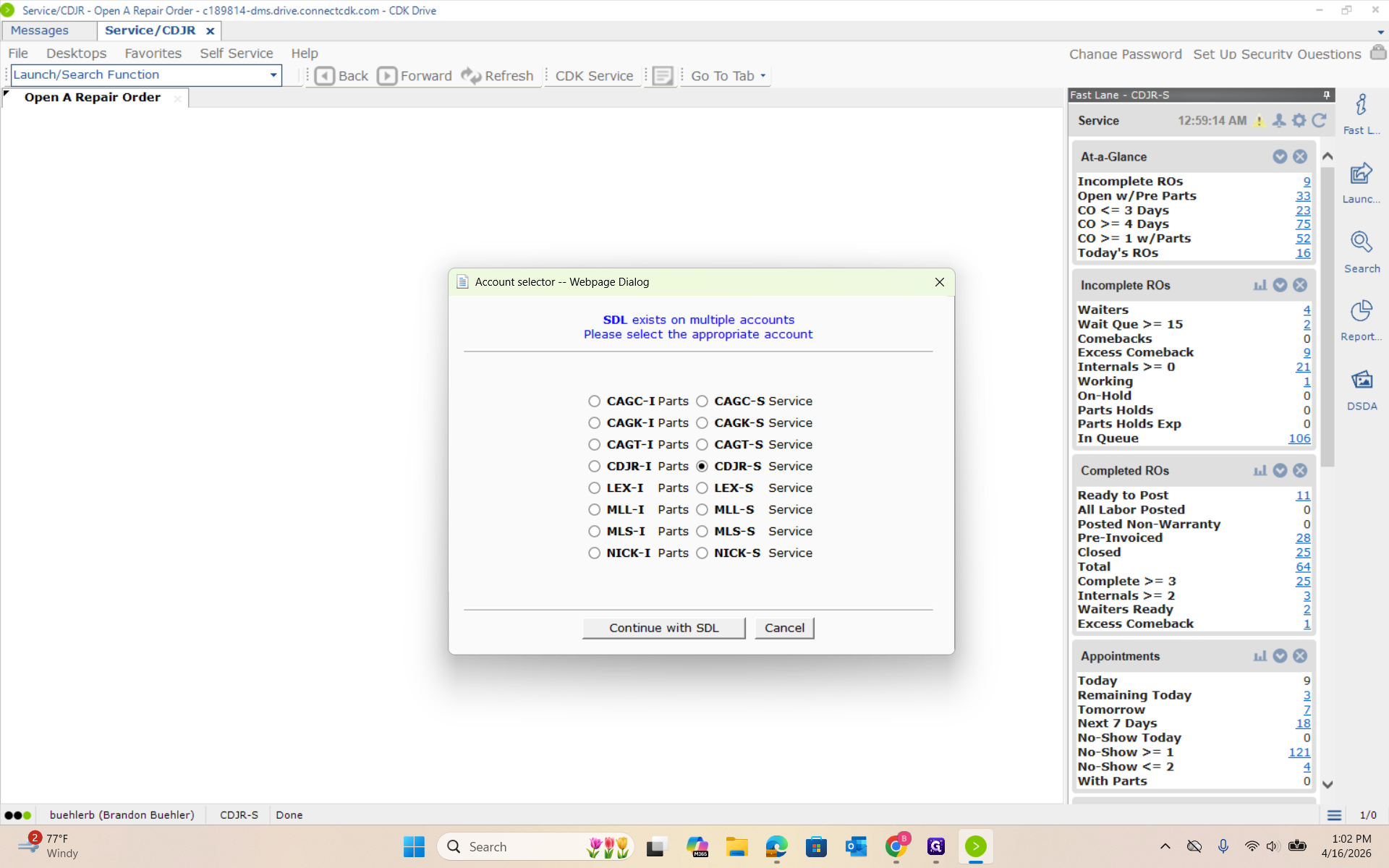Image resolution: width=1389 pixels, height=868 pixels.
Task: Close the At-a-Glance widget
Action: 1300,157
